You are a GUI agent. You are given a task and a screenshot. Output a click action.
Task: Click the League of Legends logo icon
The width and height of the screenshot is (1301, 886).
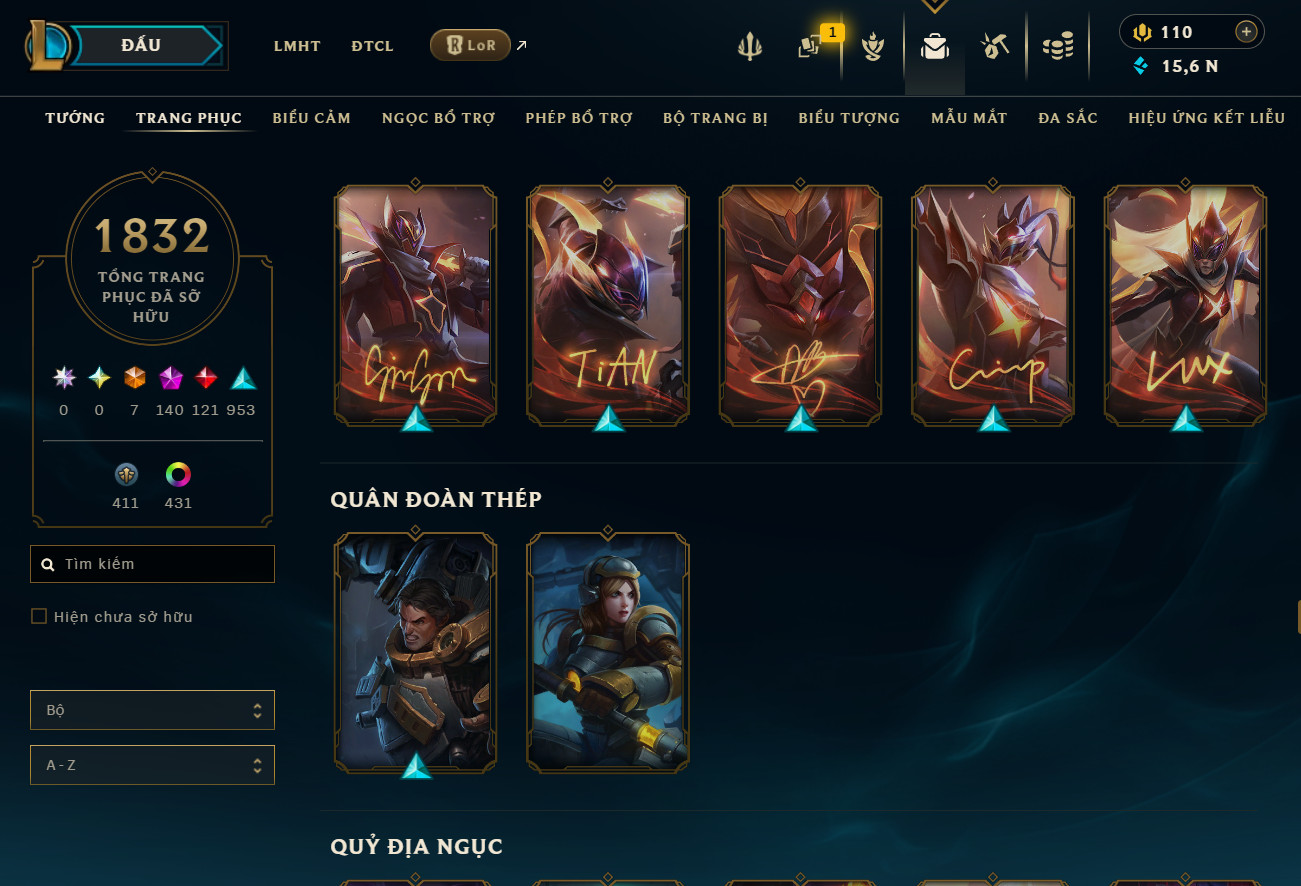pyautogui.click(x=48, y=45)
